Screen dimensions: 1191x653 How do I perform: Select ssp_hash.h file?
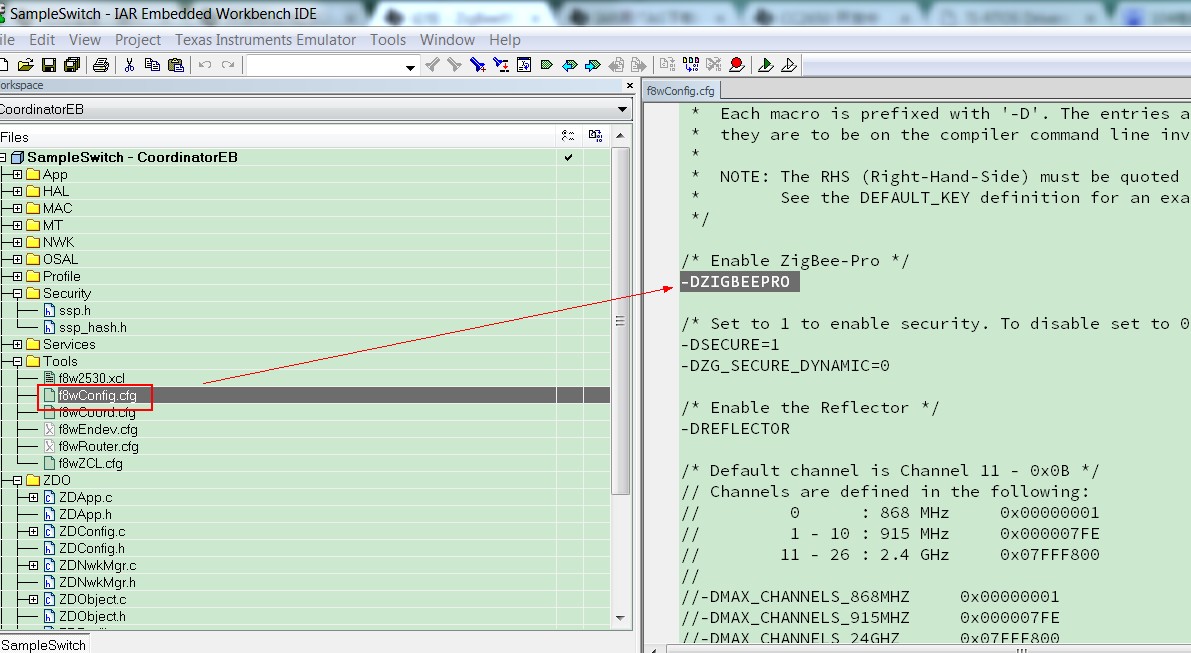[93, 327]
